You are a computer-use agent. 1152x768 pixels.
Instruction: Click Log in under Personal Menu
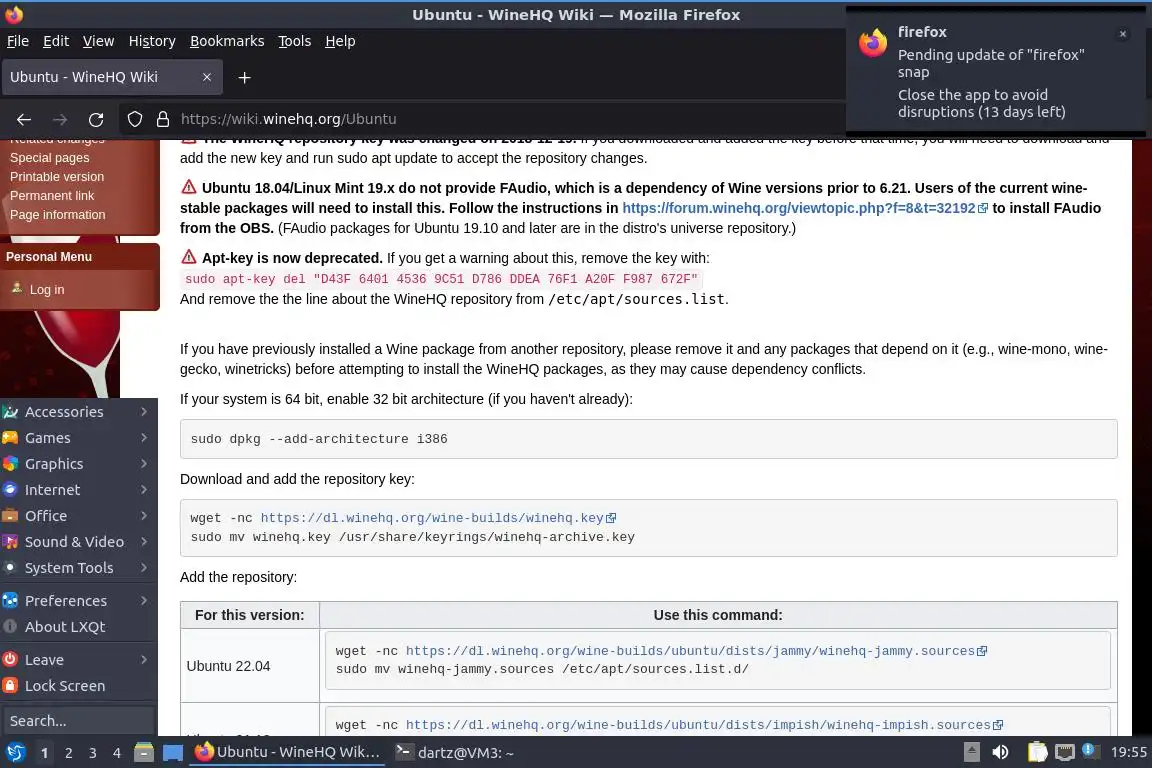click(x=47, y=290)
